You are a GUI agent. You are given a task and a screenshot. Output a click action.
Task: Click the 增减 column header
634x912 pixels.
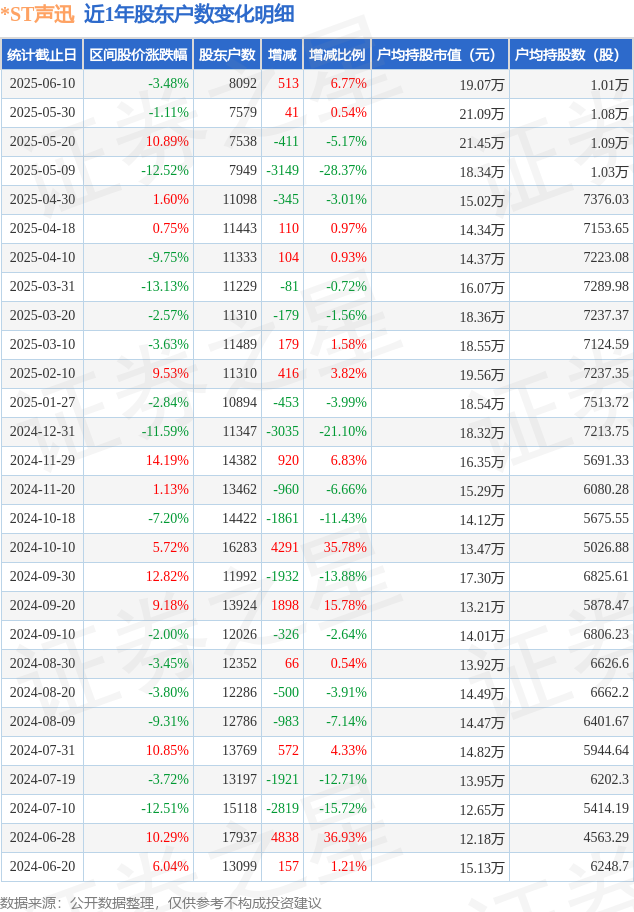(x=282, y=55)
